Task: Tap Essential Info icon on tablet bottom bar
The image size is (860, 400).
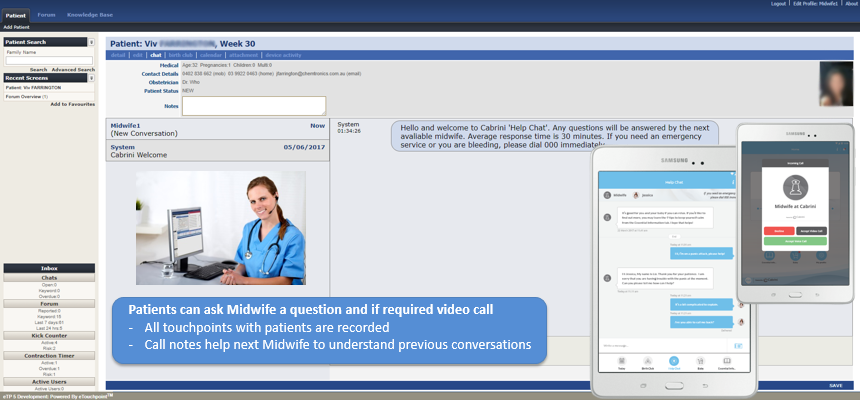Action: 727,363
